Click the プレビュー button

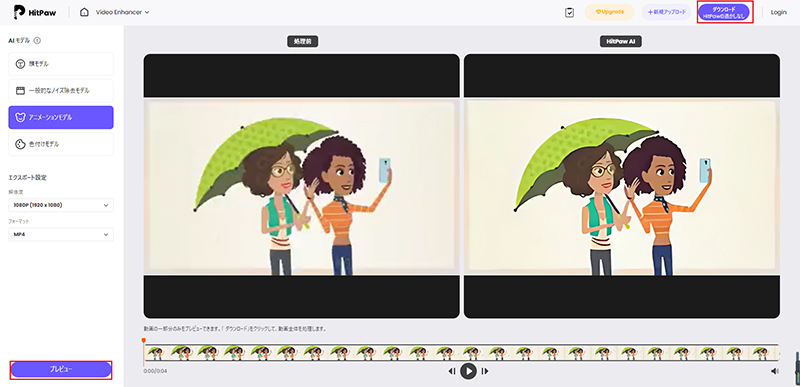61,370
